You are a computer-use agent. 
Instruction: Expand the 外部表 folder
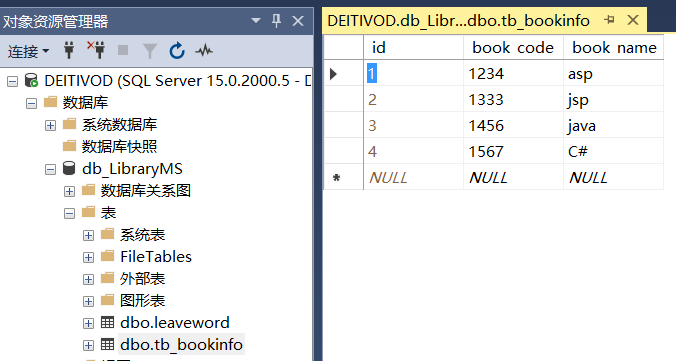pos(88,279)
